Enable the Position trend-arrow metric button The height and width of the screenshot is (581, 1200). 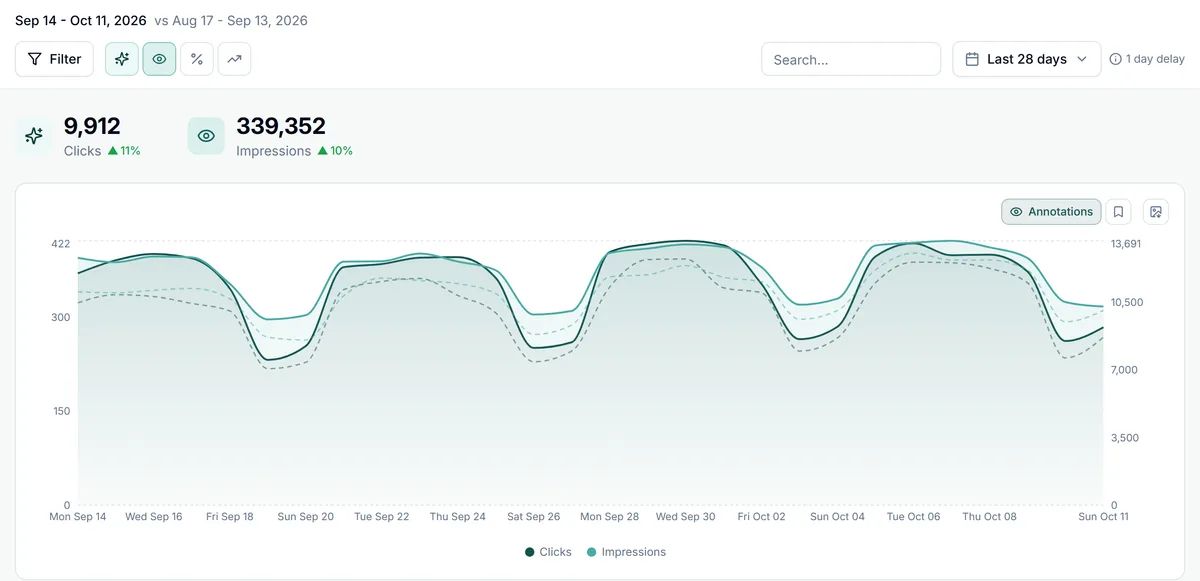pos(234,59)
